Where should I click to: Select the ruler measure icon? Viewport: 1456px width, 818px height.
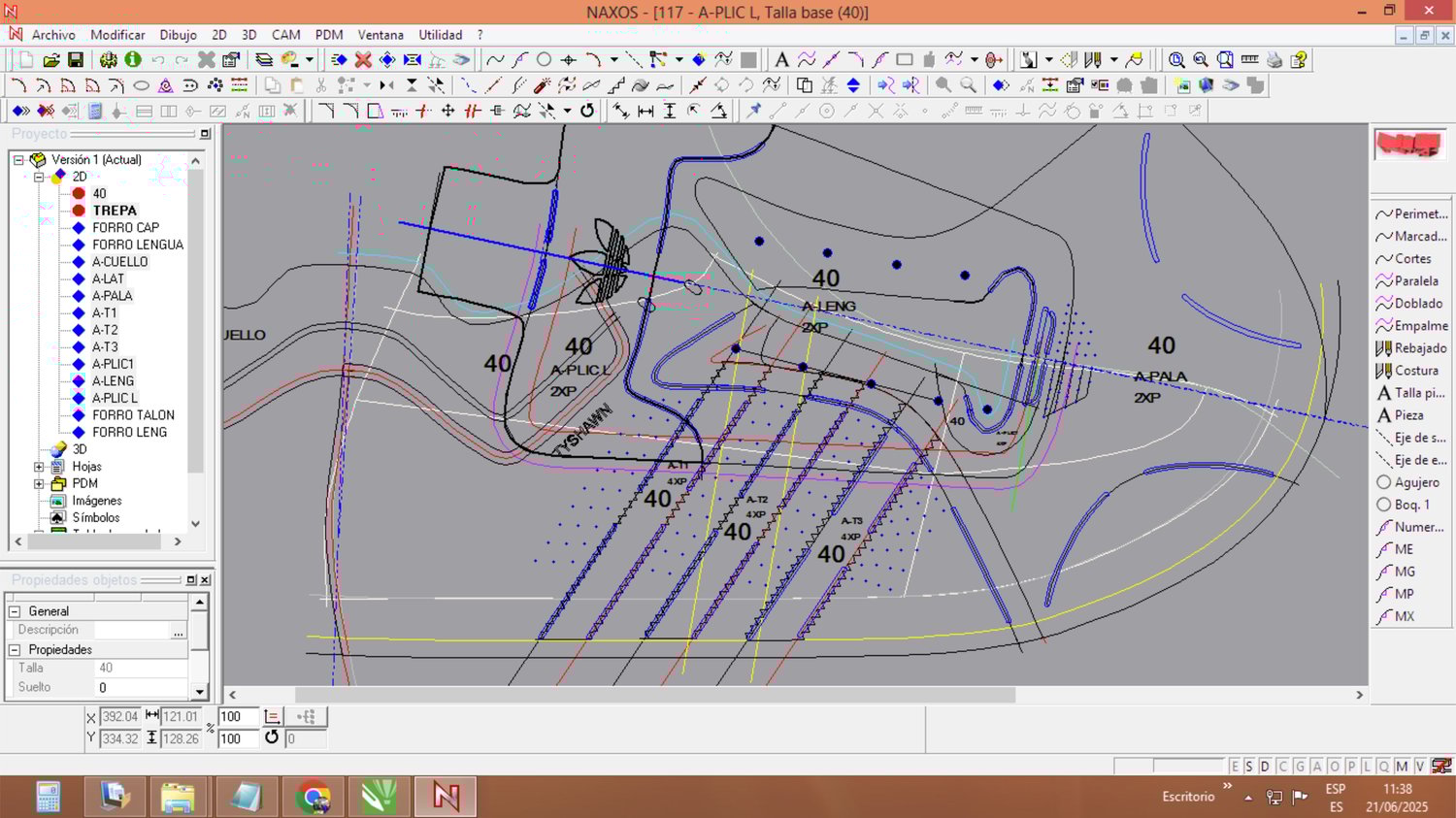pyautogui.click(x=1250, y=60)
